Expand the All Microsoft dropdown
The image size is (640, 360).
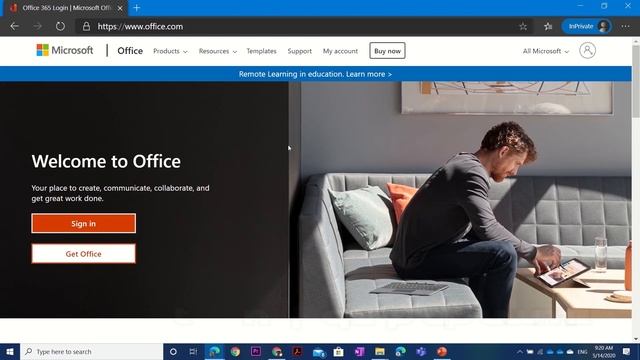coord(546,51)
